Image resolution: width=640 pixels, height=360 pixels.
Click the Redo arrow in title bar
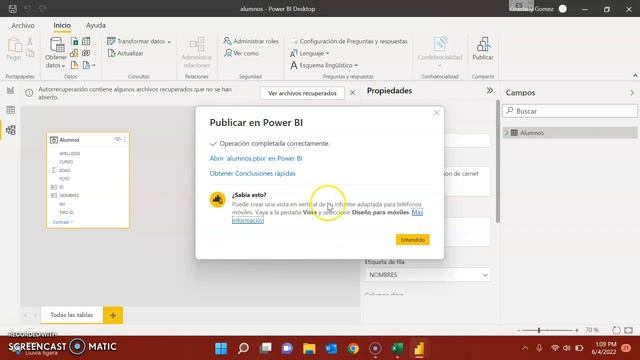[42, 9]
